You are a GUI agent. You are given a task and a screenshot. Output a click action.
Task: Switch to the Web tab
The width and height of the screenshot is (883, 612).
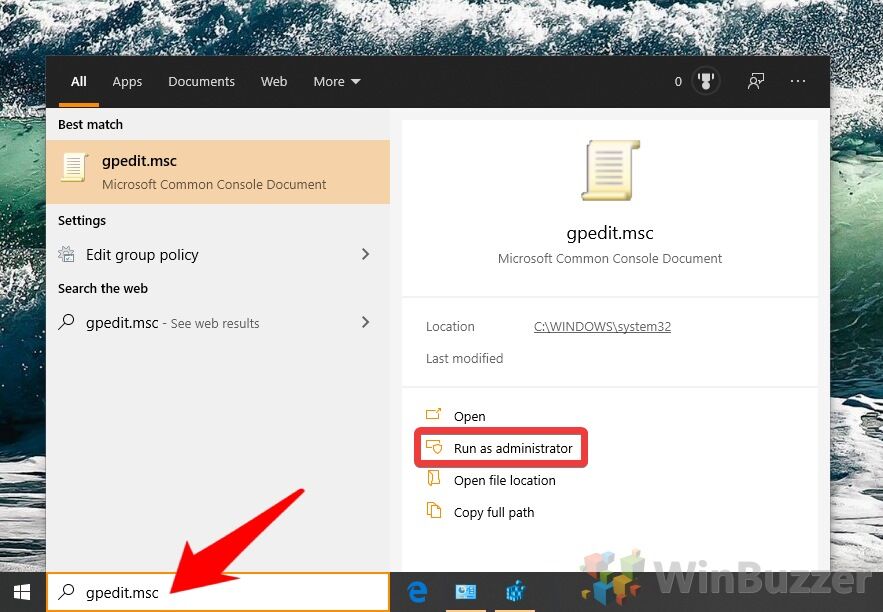[274, 82]
